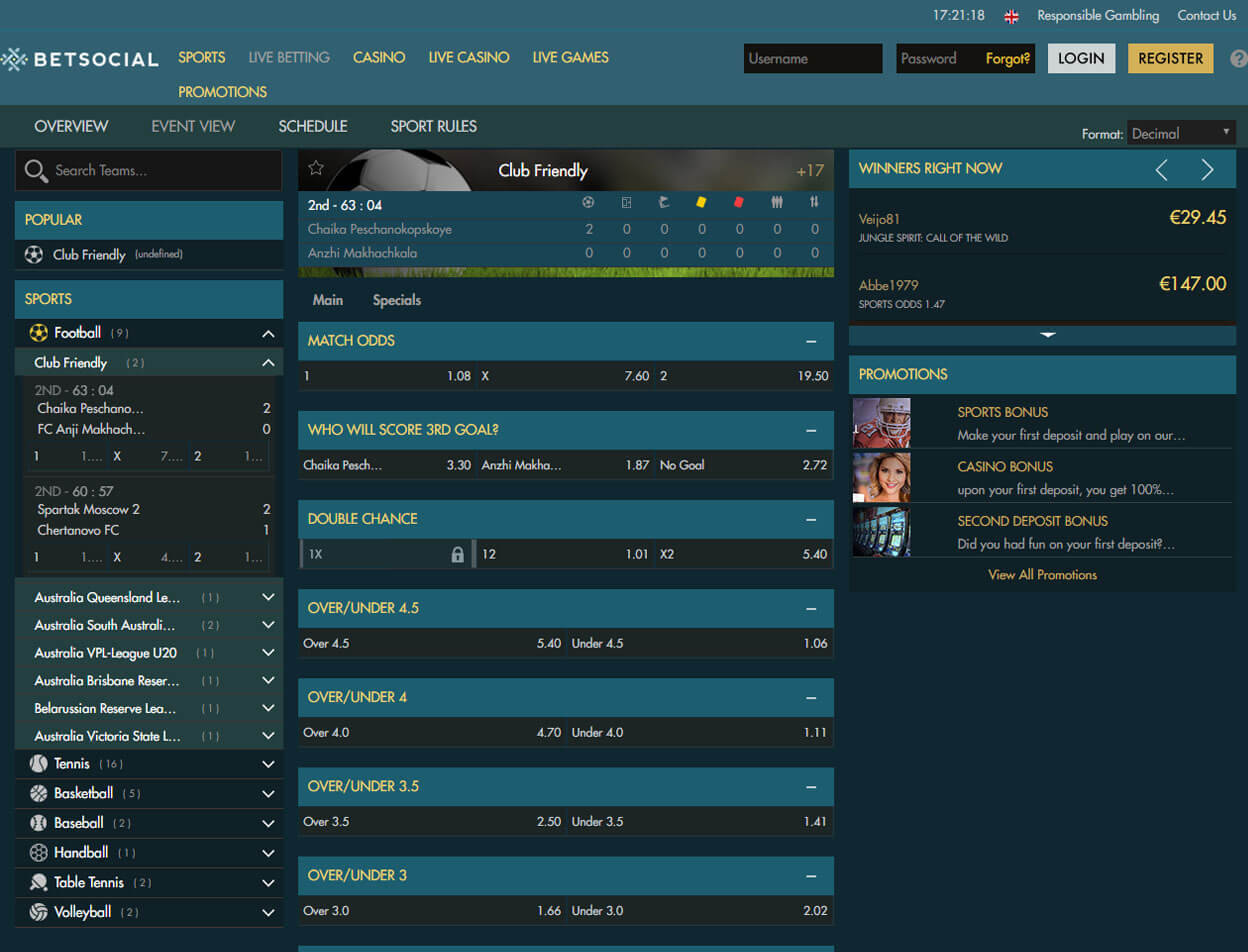This screenshot has height=952, width=1248.
Task: Click the red card column icon
Action: 739,202
